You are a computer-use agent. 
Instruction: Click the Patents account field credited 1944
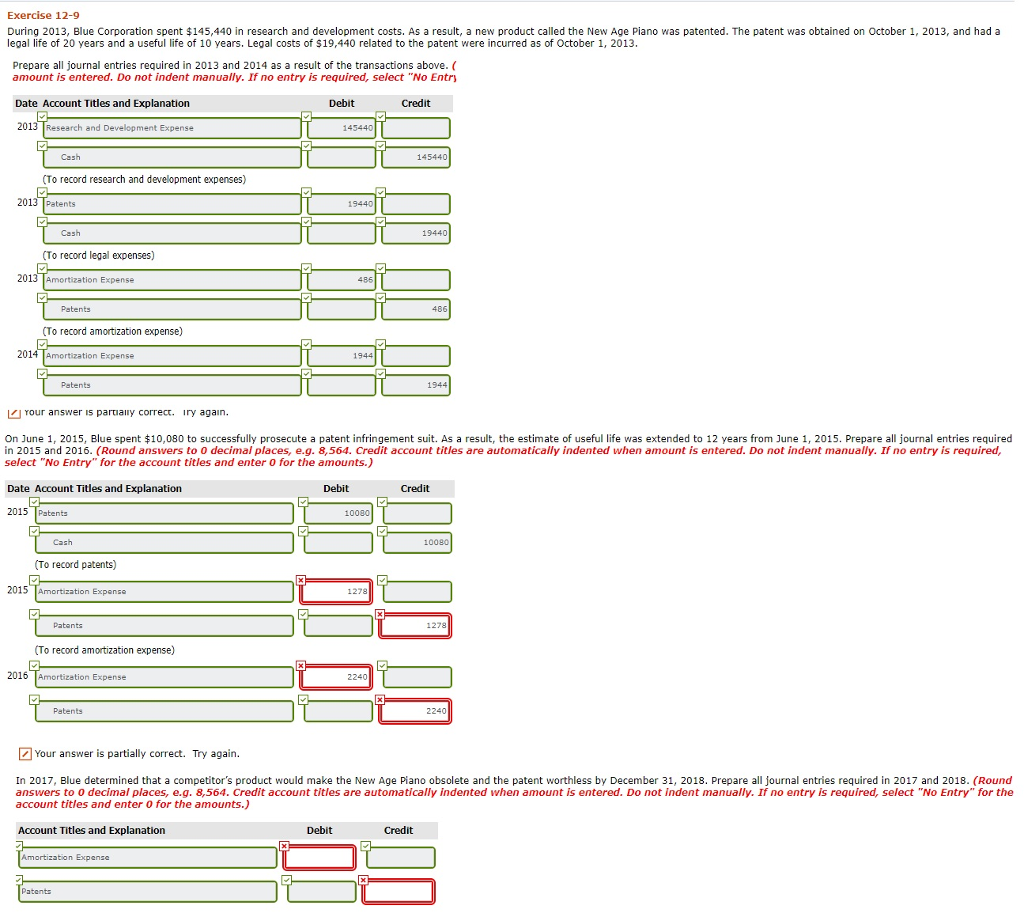click(x=172, y=385)
